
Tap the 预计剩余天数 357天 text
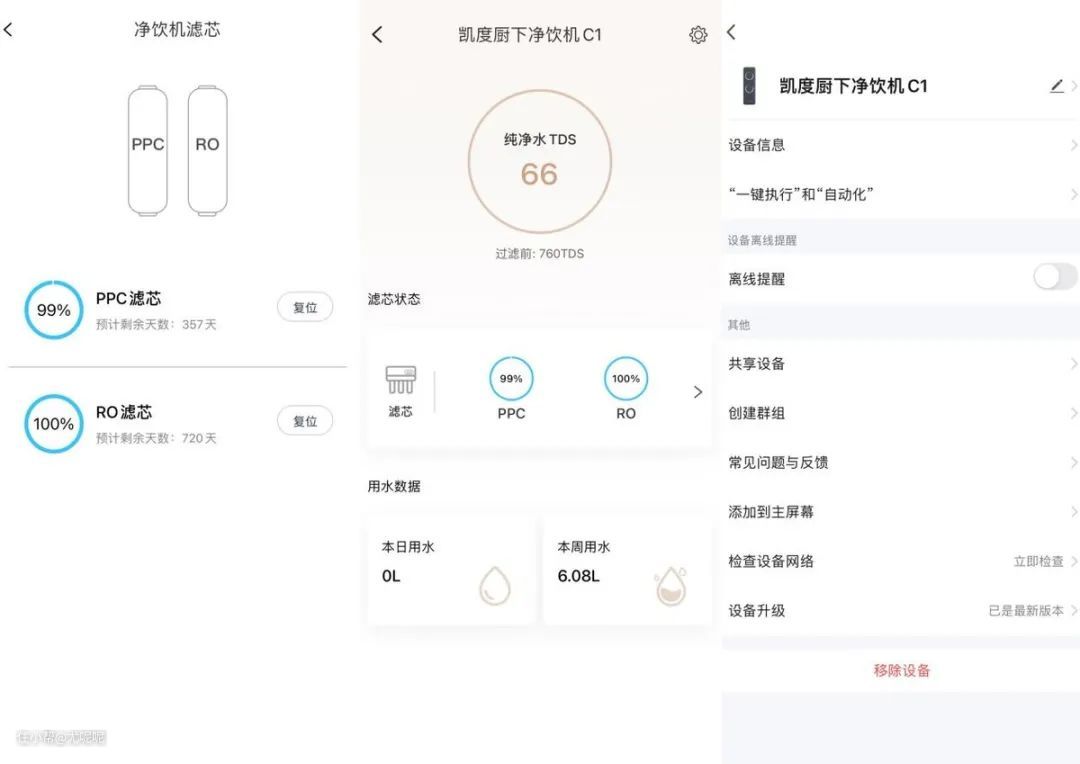[x=156, y=324]
